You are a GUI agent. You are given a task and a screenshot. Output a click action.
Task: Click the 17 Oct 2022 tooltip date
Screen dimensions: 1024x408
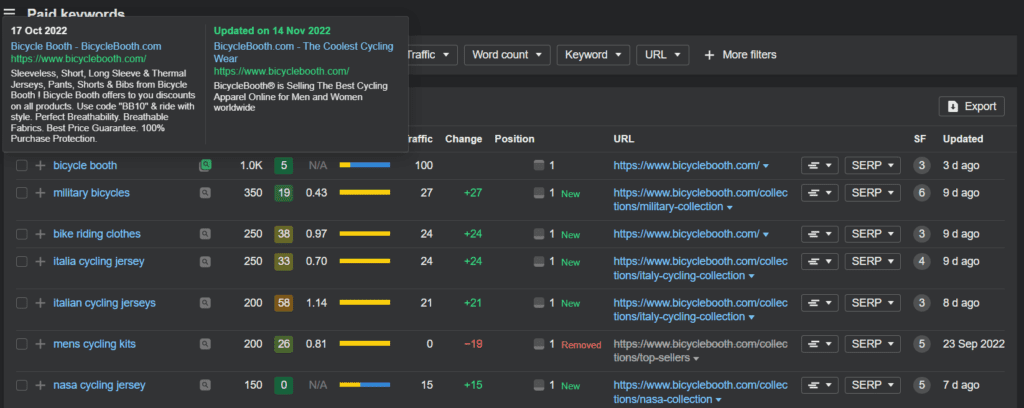click(x=39, y=30)
